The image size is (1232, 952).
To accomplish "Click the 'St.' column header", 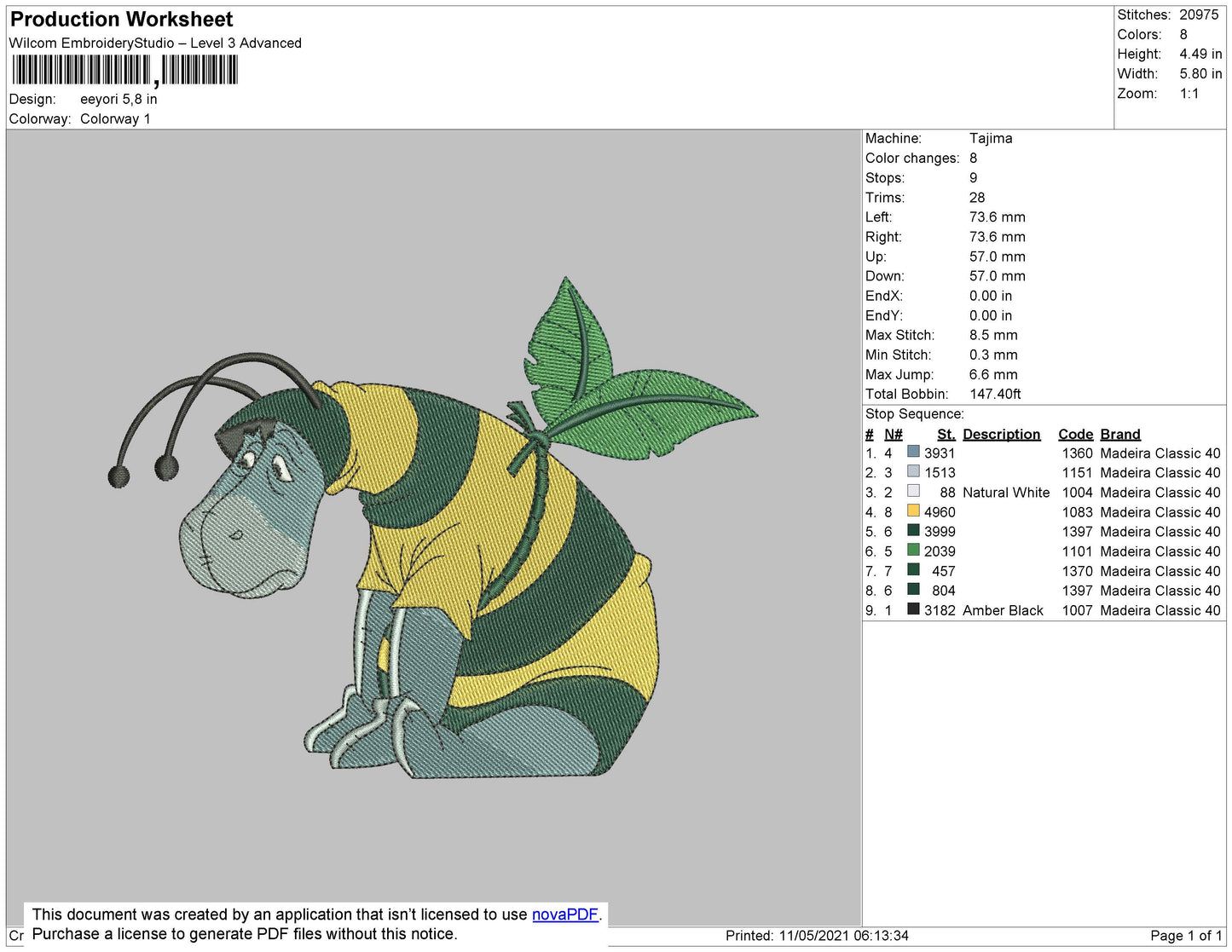I will click(946, 435).
